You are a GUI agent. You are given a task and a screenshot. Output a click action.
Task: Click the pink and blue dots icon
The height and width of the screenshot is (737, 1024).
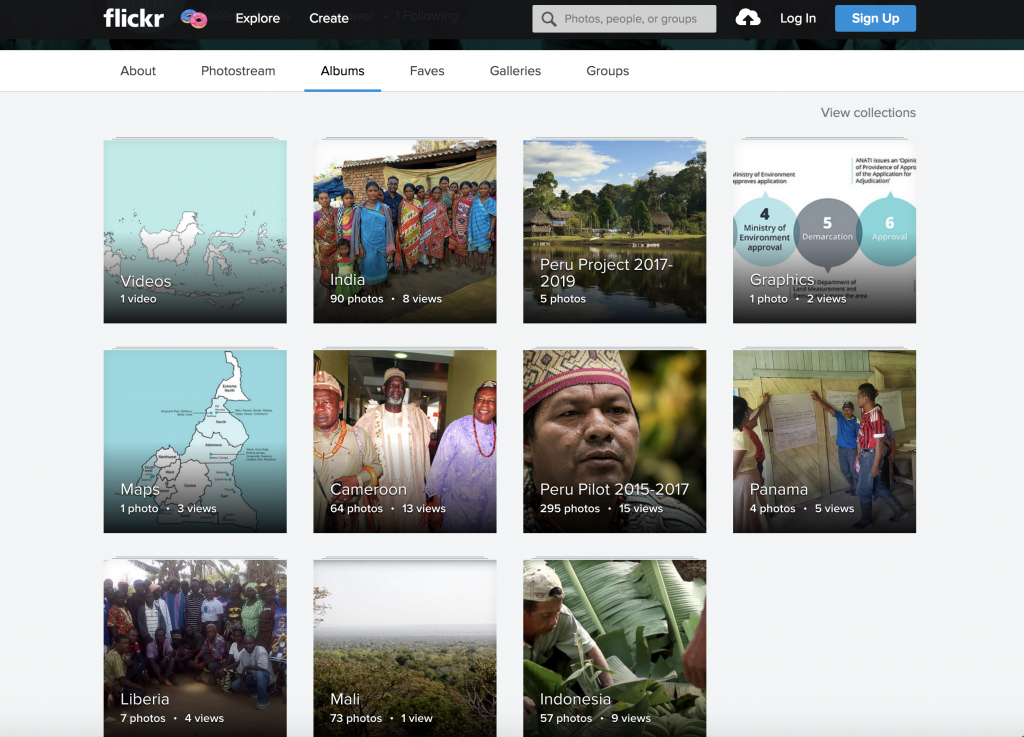(x=194, y=19)
